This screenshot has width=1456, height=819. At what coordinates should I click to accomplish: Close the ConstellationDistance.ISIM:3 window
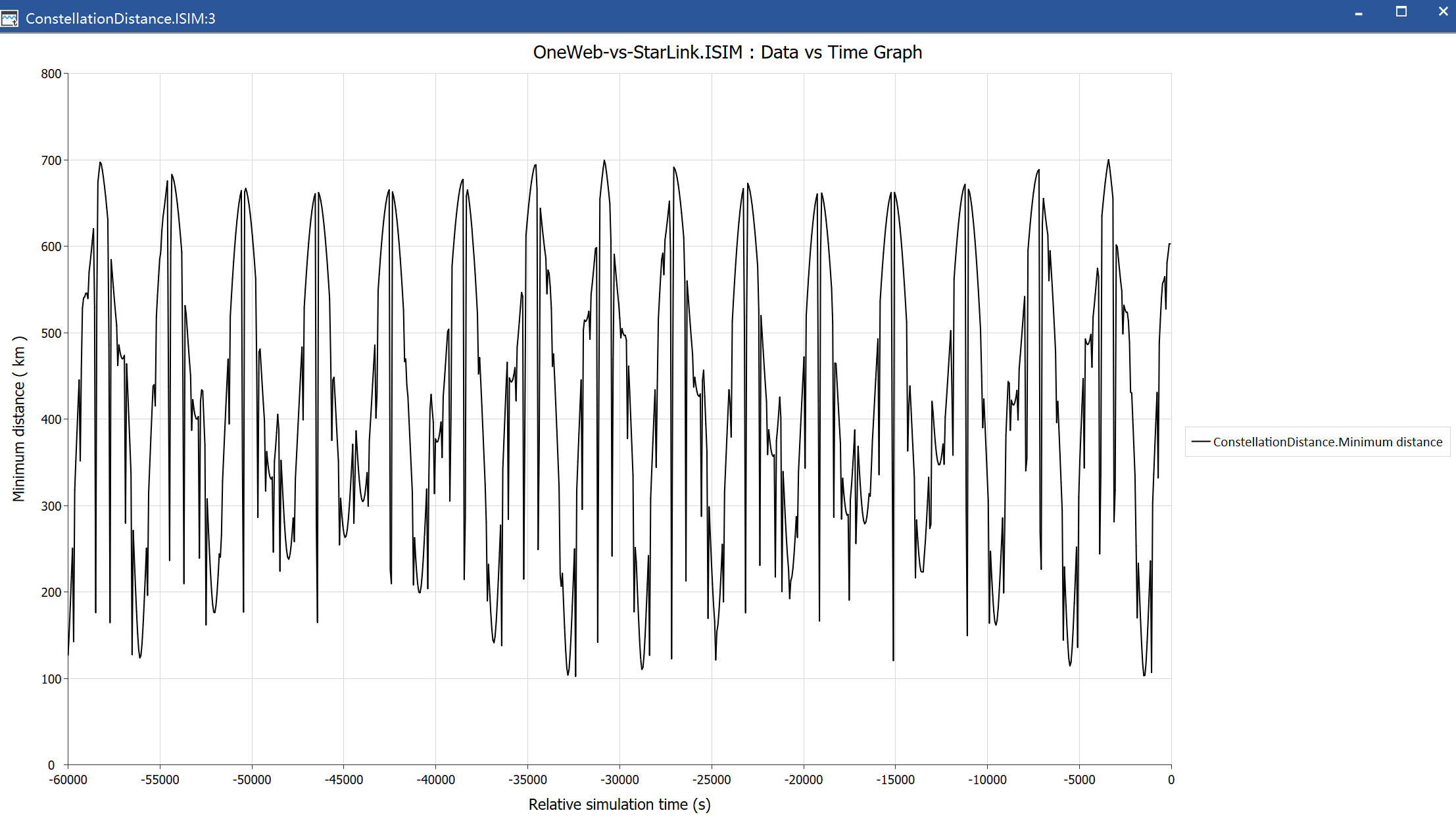click(x=1443, y=12)
